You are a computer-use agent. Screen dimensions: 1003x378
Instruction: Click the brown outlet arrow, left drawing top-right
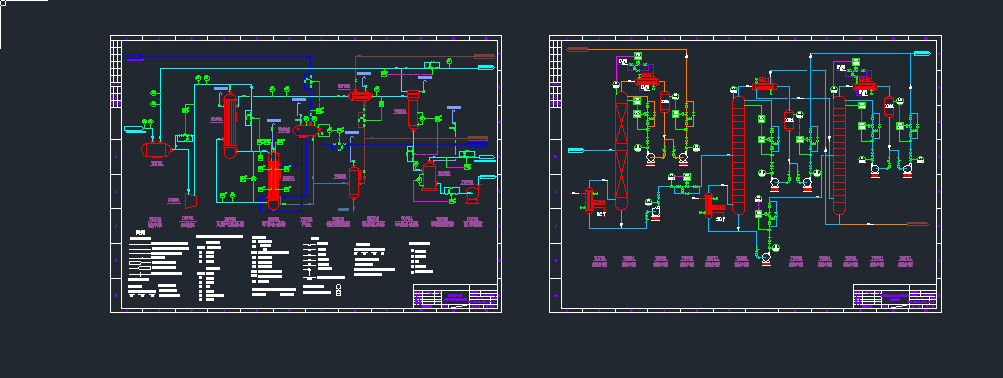(x=484, y=56)
